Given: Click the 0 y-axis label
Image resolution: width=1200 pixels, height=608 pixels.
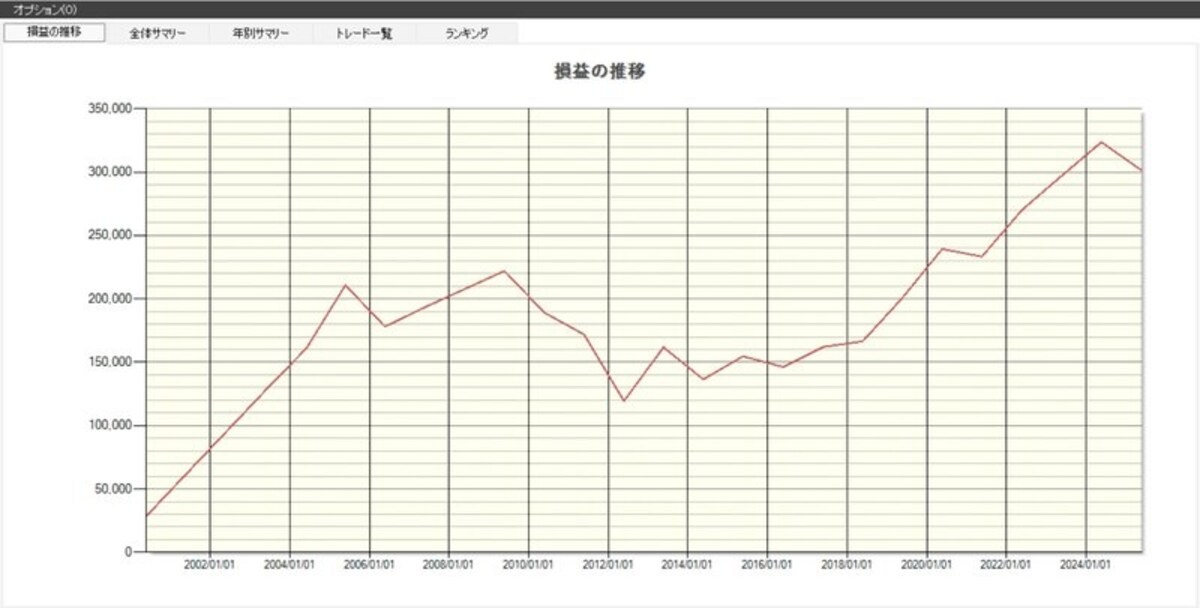Looking at the screenshot, I should [129, 552].
